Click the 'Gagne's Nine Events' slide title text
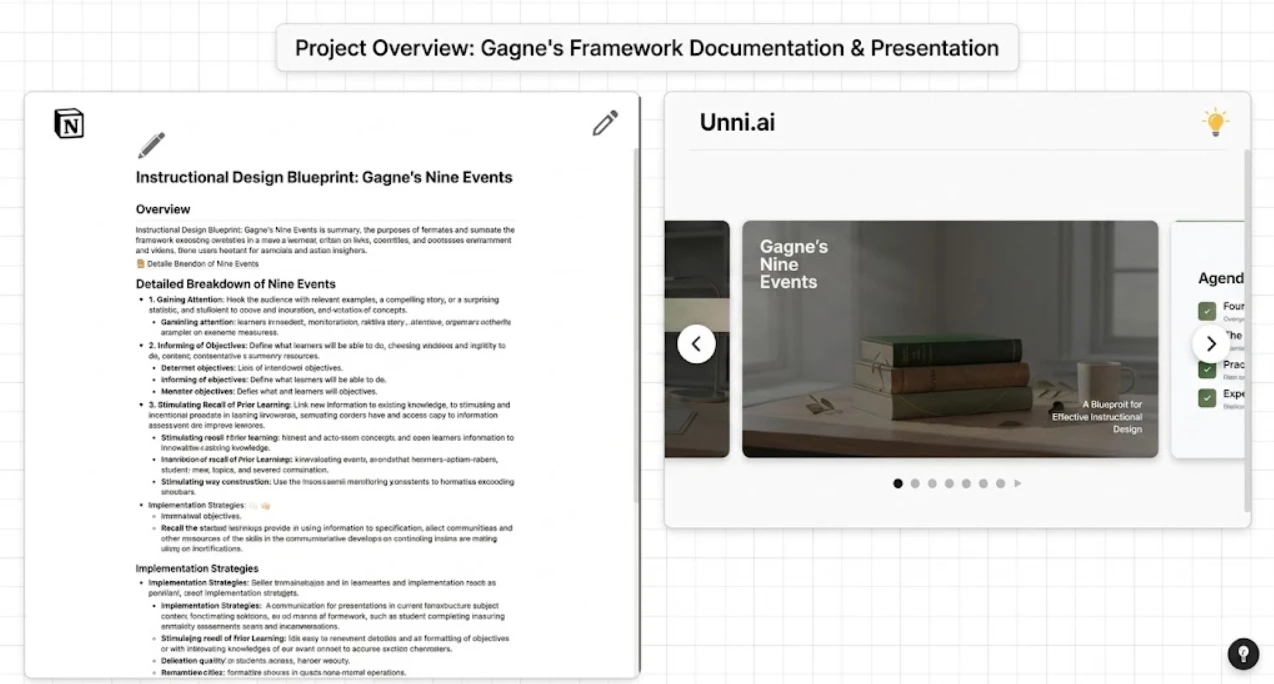This screenshot has height=684, width=1274. click(x=794, y=264)
